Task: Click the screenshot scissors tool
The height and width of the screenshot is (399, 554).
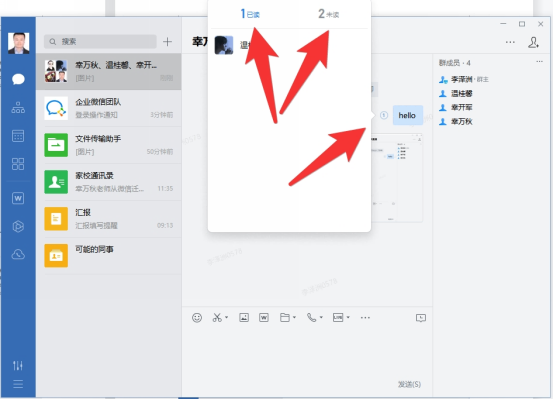Action: pyautogui.click(x=217, y=318)
